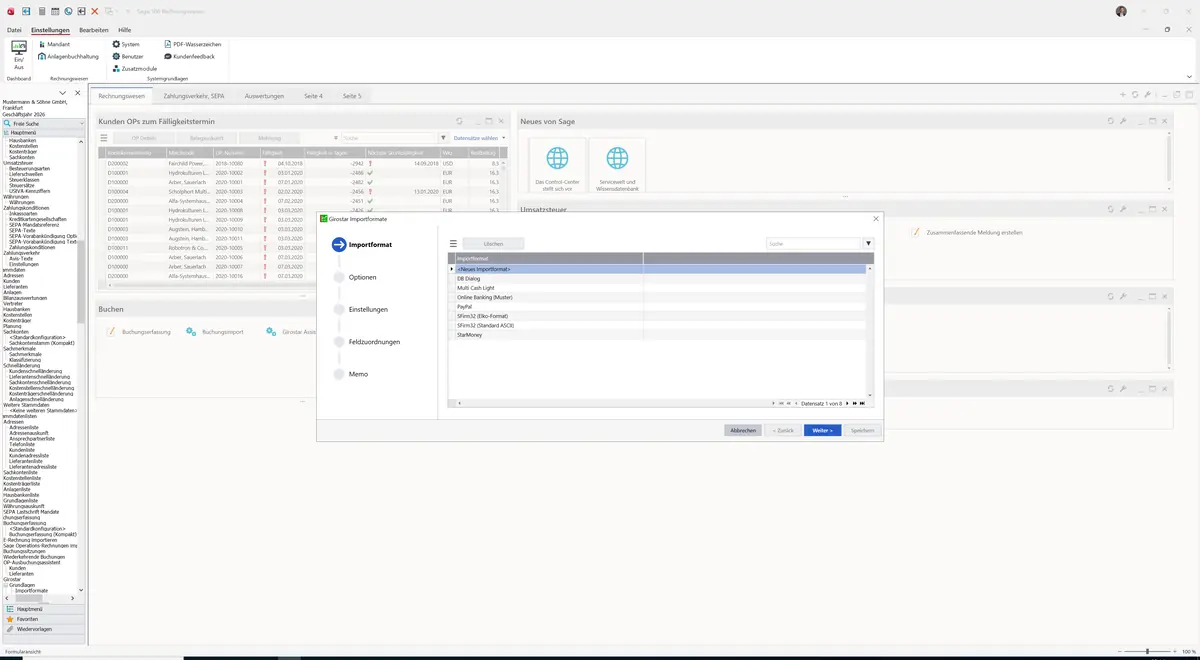Screen dimensions: 1200x660
Task: Open Zusatzmodule in ribbon
Action: point(134,68)
